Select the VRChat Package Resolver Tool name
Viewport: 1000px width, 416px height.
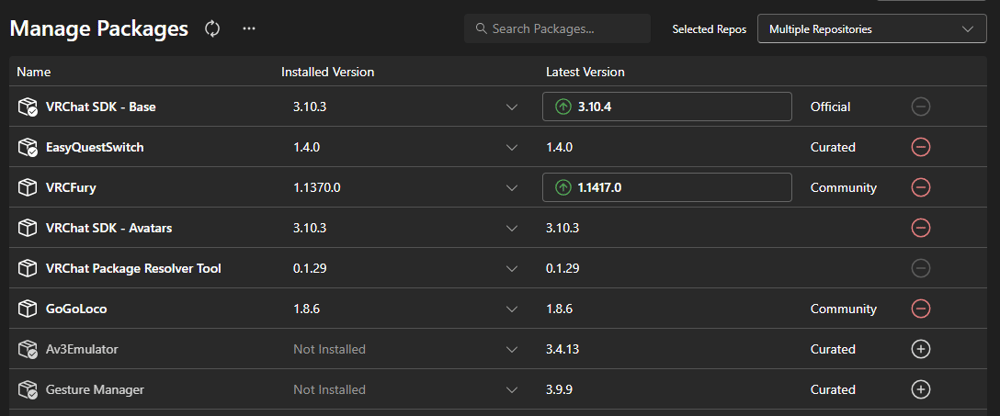(x=133, y=269)
